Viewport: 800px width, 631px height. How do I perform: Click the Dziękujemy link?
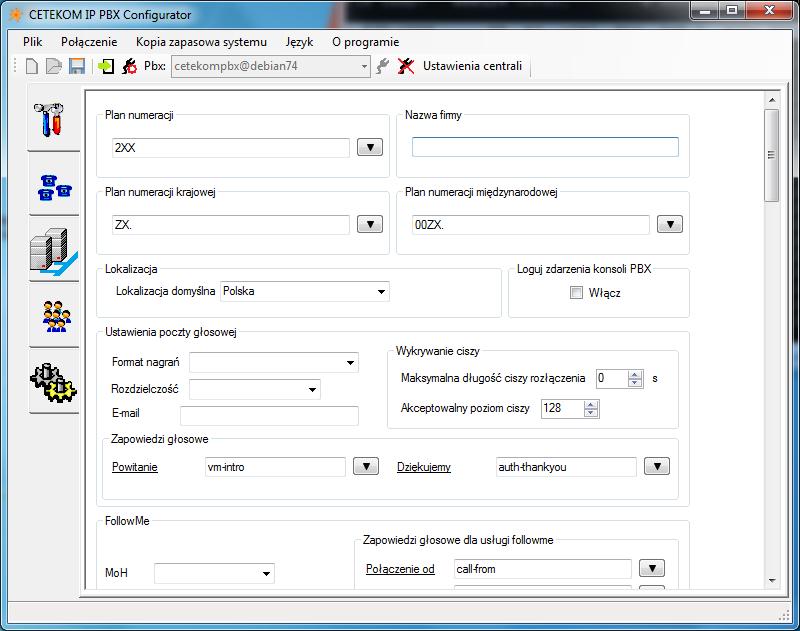coord(424,467)
